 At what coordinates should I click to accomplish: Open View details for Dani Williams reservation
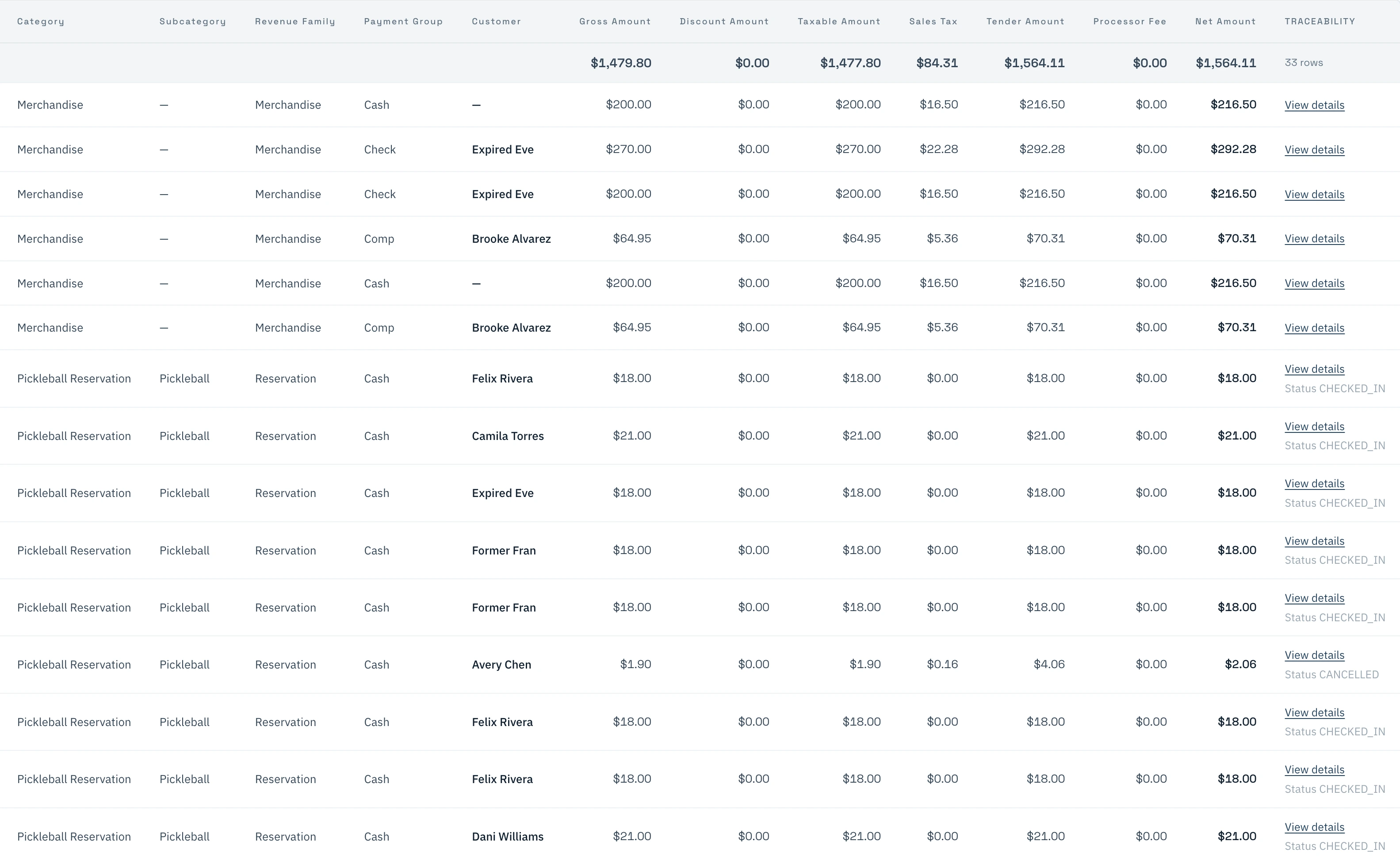click(1314, 827)
